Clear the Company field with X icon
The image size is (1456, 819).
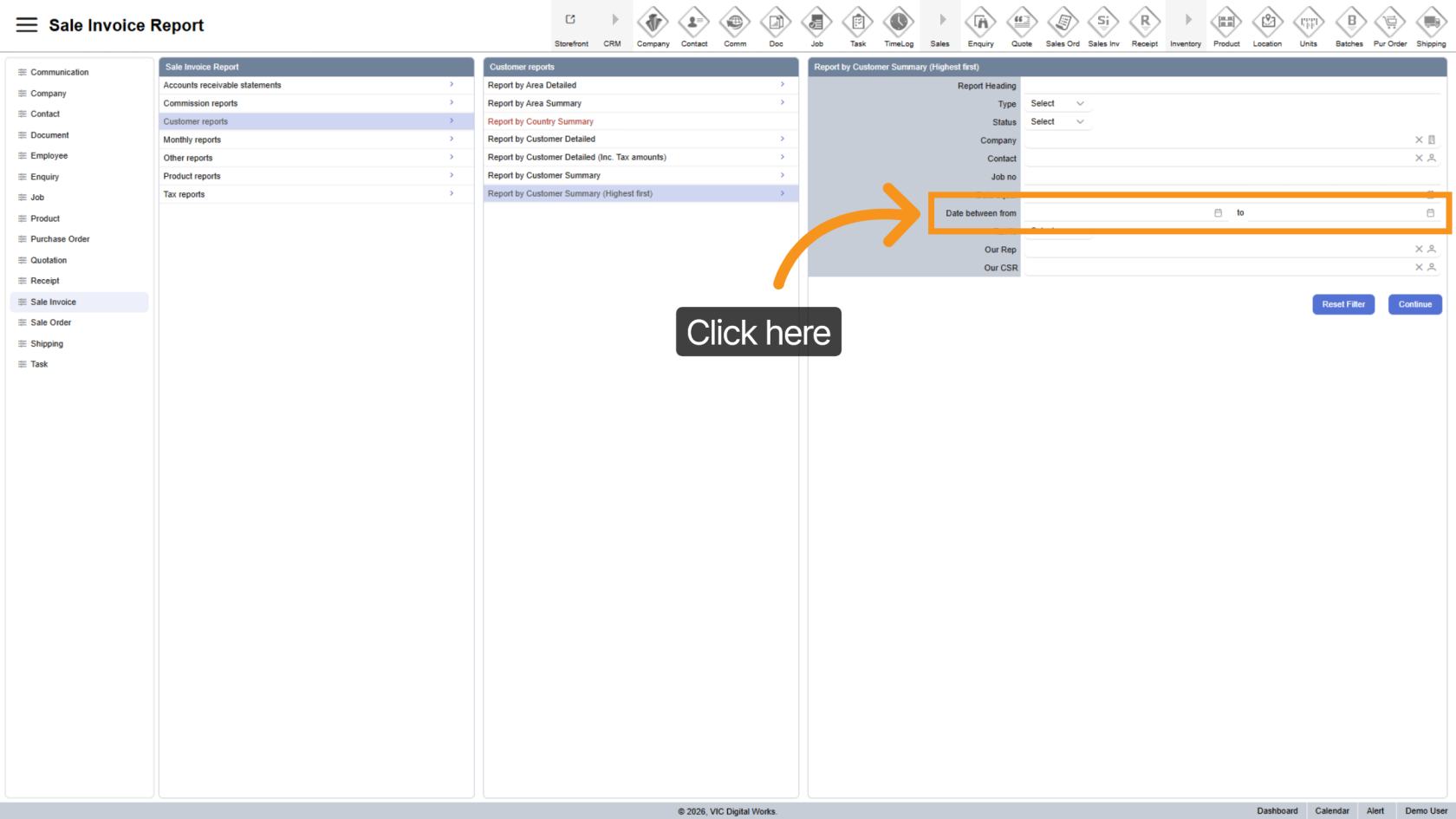coord(1419,140)
